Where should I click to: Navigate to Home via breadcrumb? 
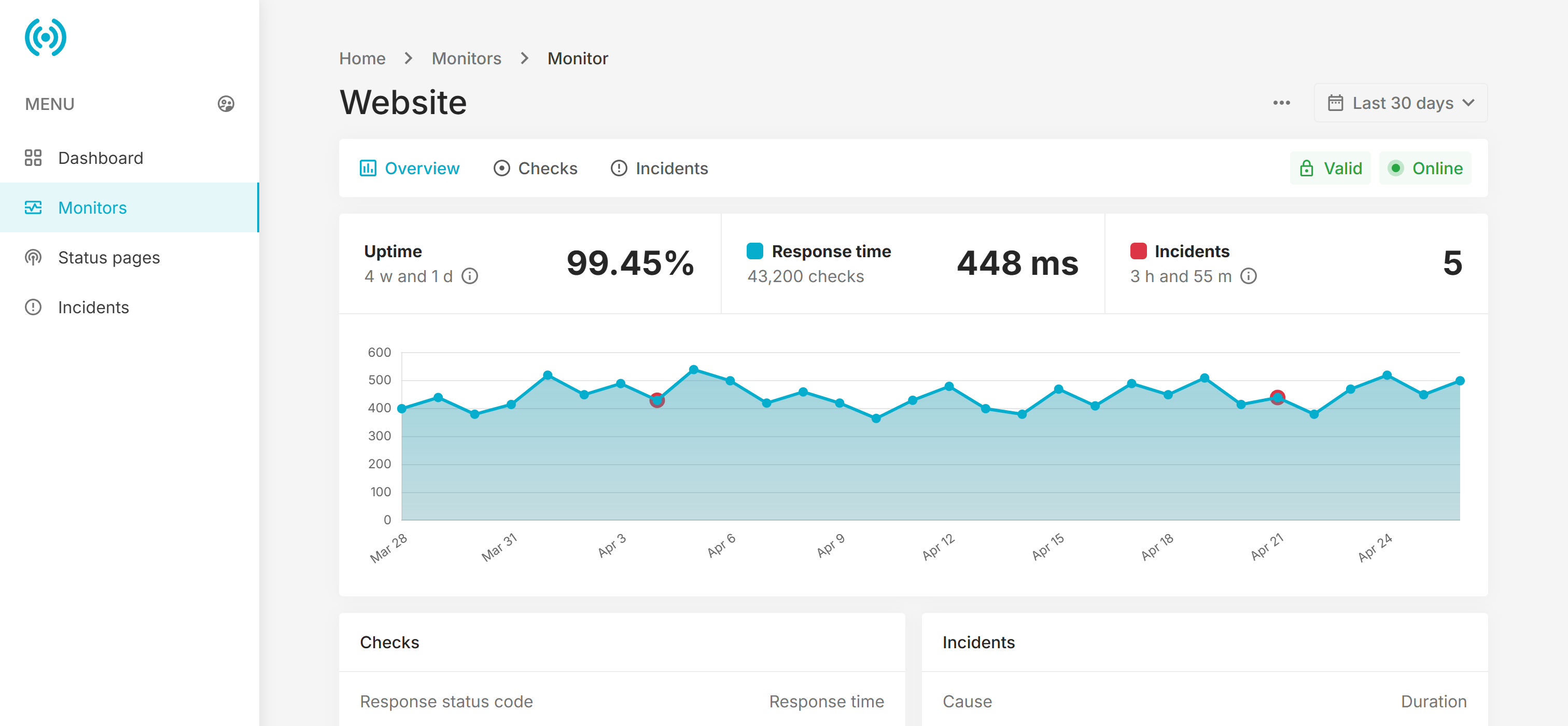pos(362,58)
